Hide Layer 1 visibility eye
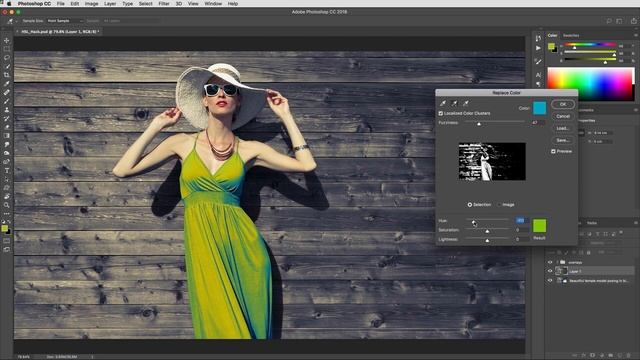This screenshot has height=360, width=640. point(550,271)
